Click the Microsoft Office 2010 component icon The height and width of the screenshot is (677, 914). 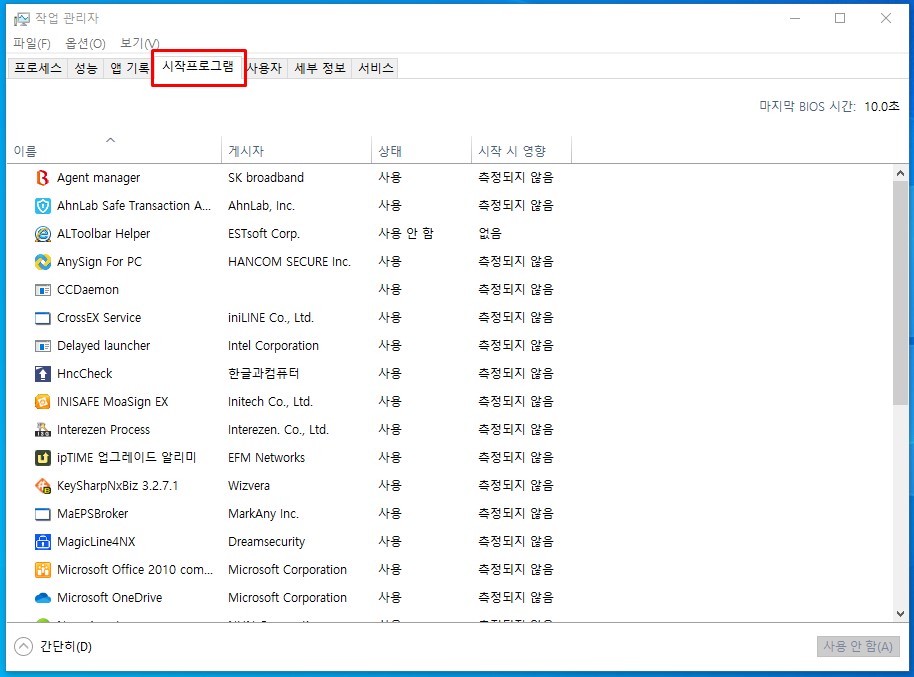click(43, 570)
